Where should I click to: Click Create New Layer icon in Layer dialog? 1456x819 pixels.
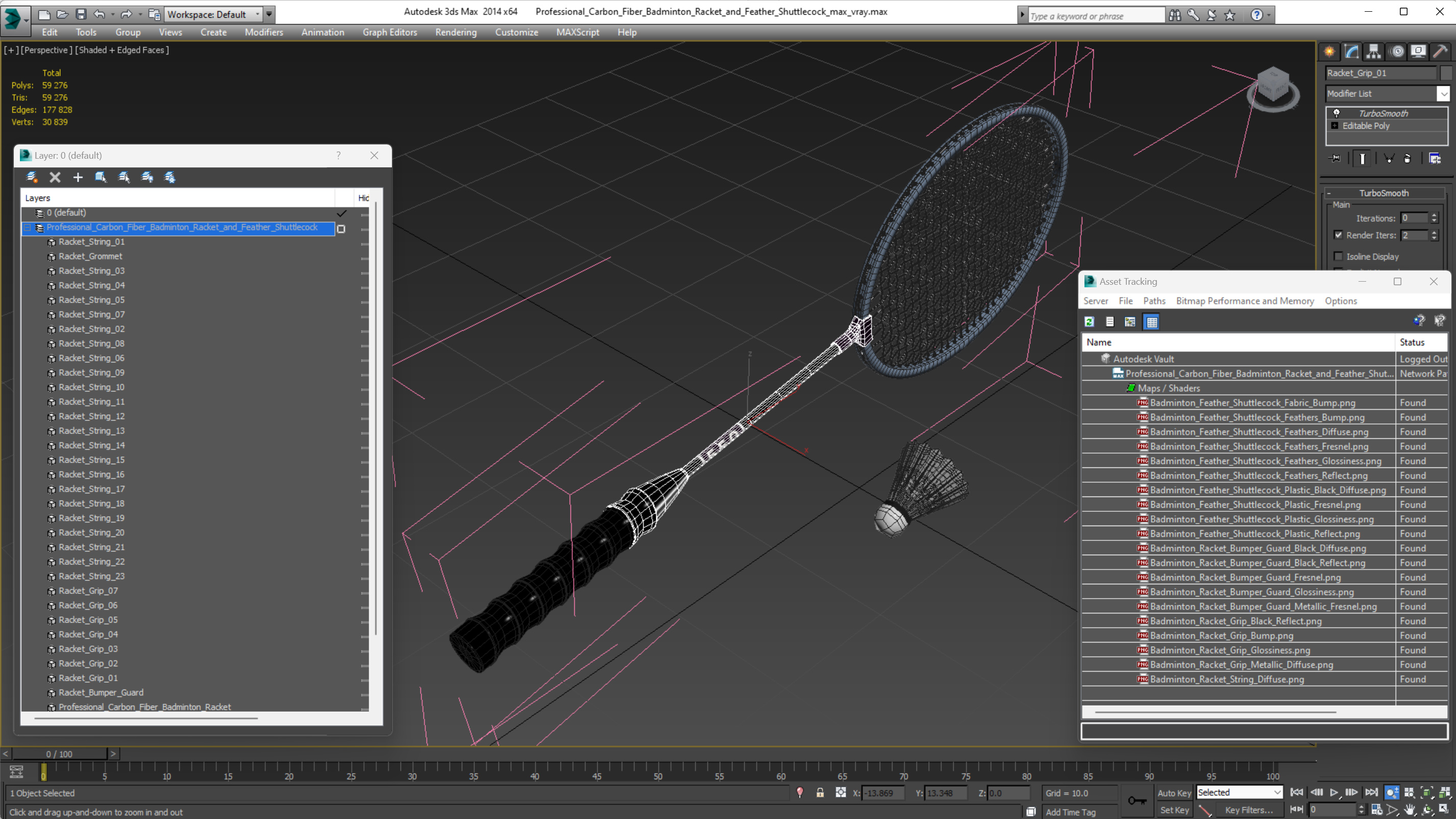[32, 178]
